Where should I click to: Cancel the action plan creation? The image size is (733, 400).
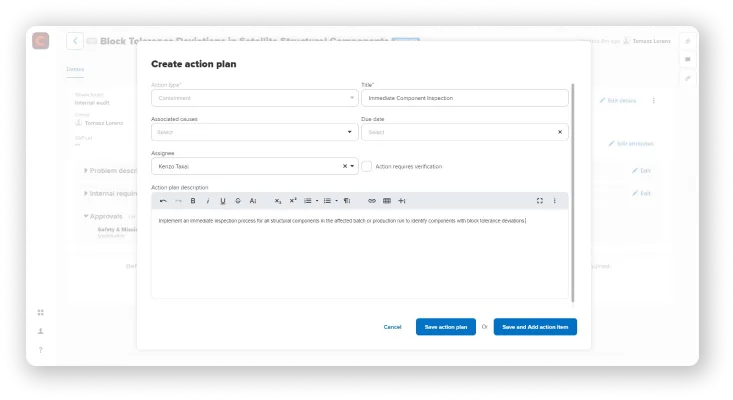[x=392, y=327]
